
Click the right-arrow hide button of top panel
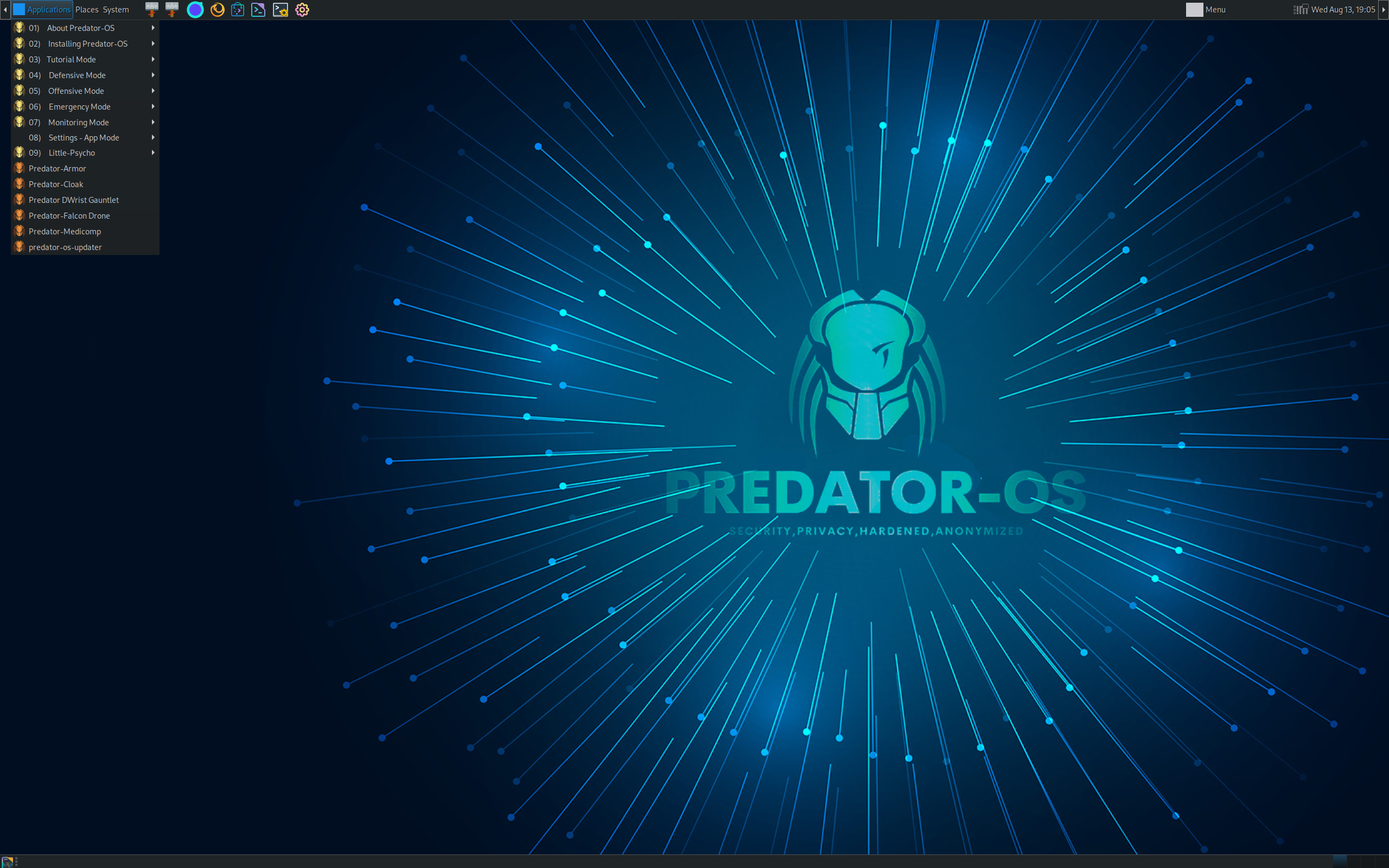pos(1384,10)
